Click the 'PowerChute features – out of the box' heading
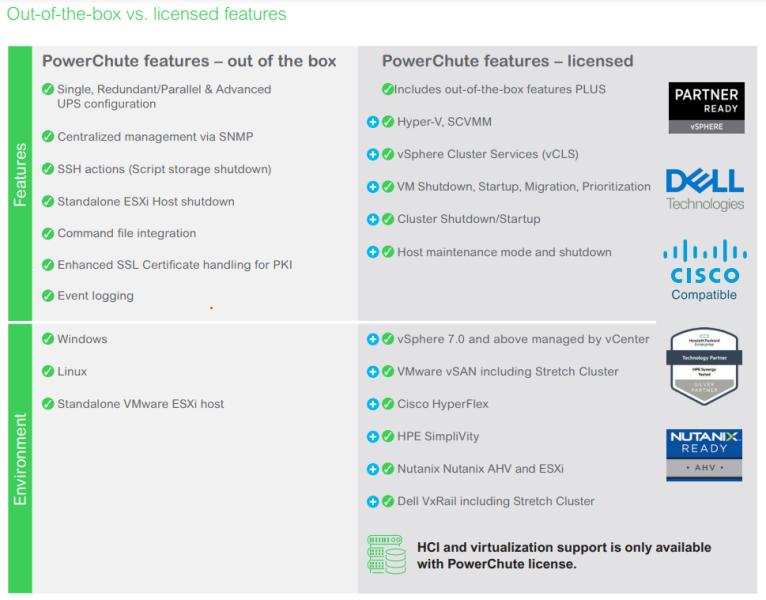Screen dimensions: 766x600 point(189,62)
